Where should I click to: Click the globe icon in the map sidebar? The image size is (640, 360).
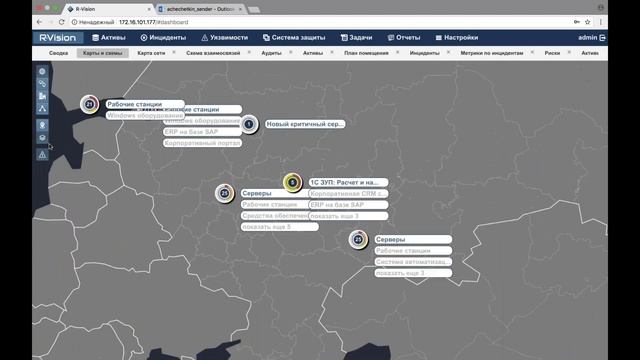tap(42, 71)
